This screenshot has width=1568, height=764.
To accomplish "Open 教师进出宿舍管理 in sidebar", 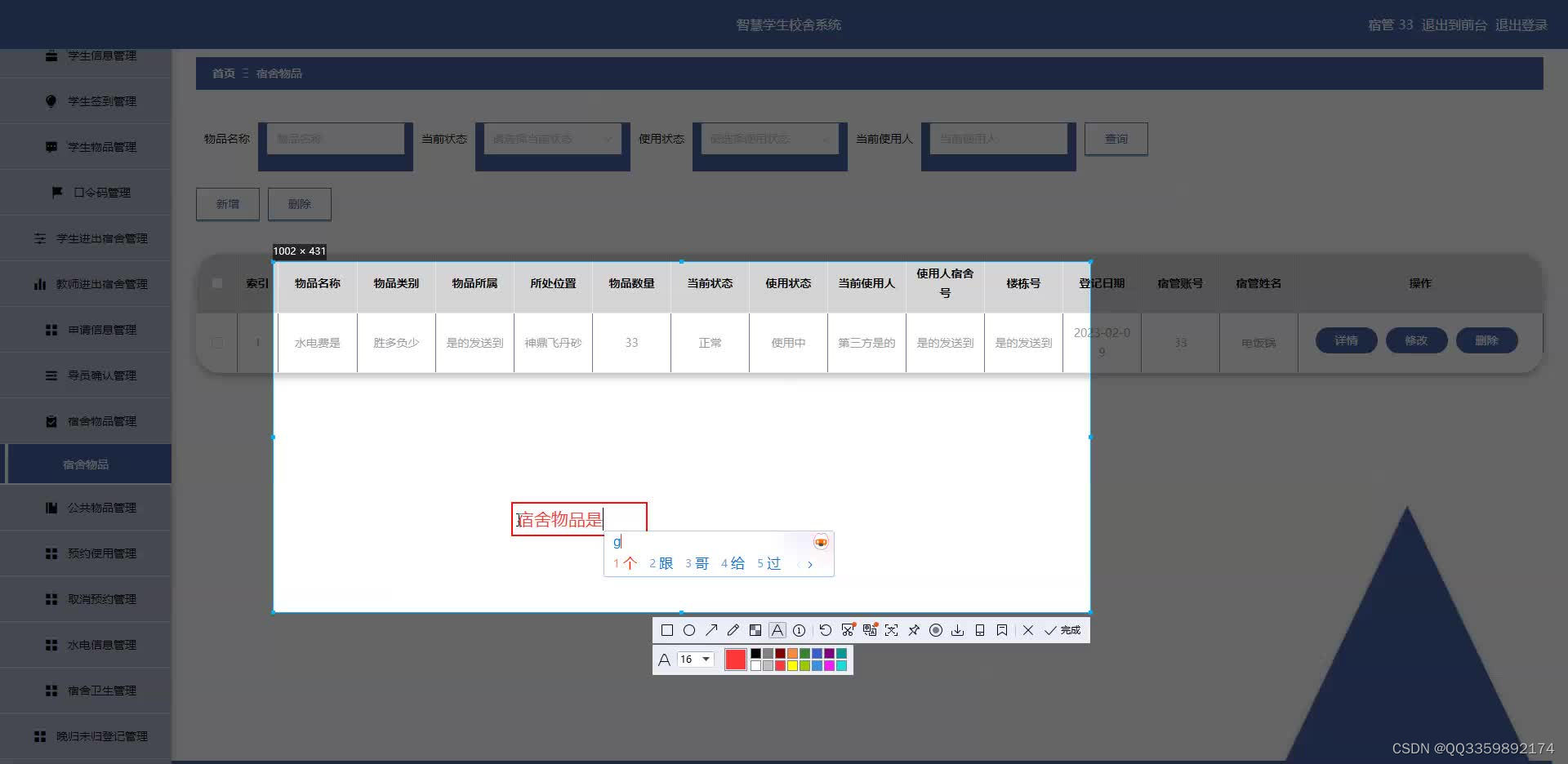I will tap(86, 284).
